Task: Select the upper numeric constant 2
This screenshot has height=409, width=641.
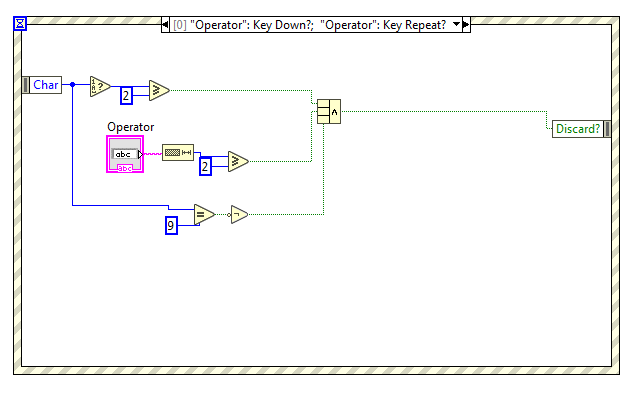Action: [126, 96]
